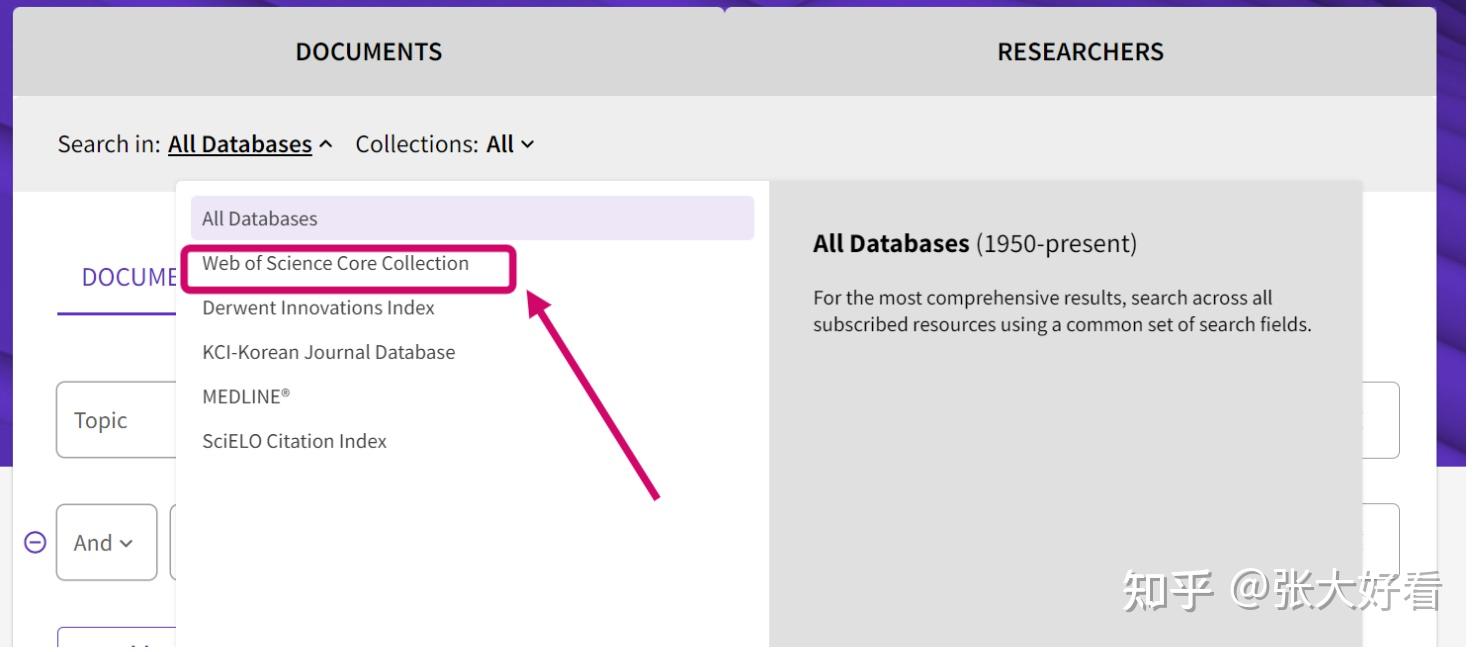Open the partially hidden DOCUMENTS sub-tab
Image resolution: width=1482 pixels, height=652 pixels.
129,277
